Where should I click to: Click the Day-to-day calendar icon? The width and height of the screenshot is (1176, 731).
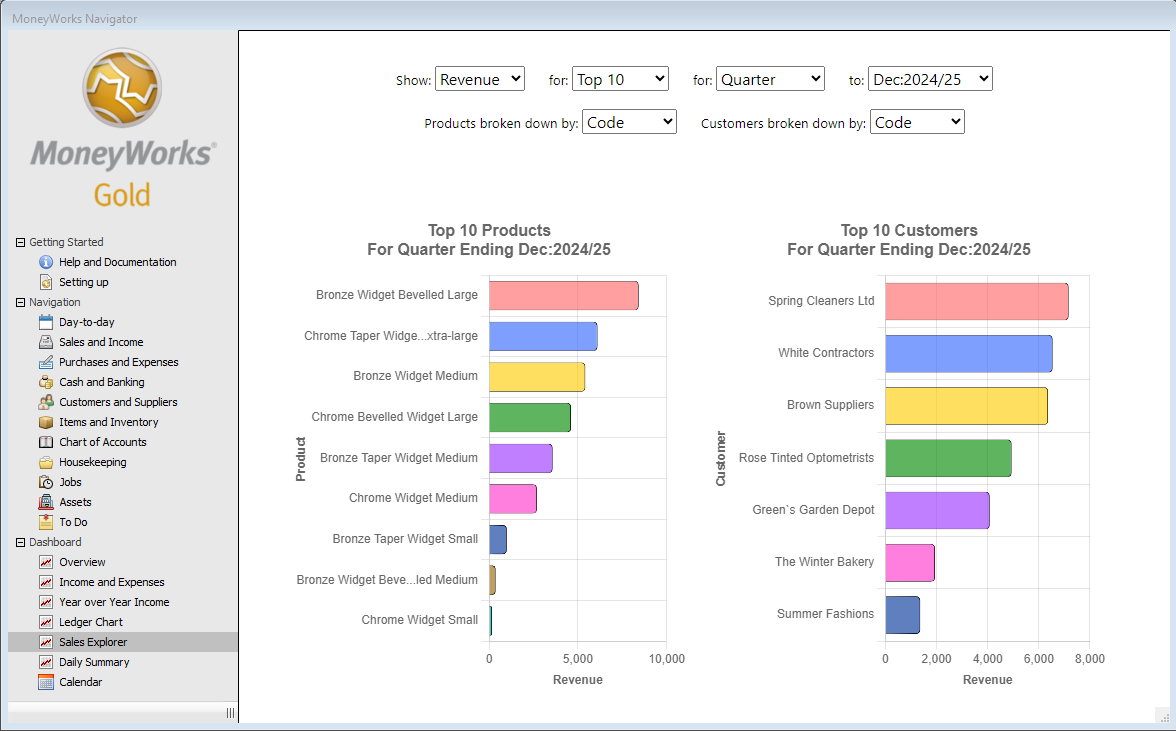coord(46,322)
